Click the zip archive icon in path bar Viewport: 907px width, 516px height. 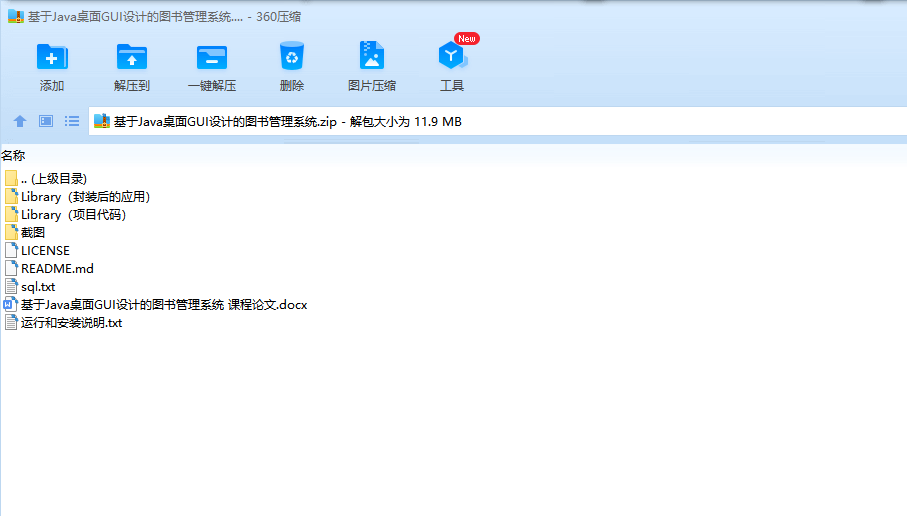tap(102, 121)
